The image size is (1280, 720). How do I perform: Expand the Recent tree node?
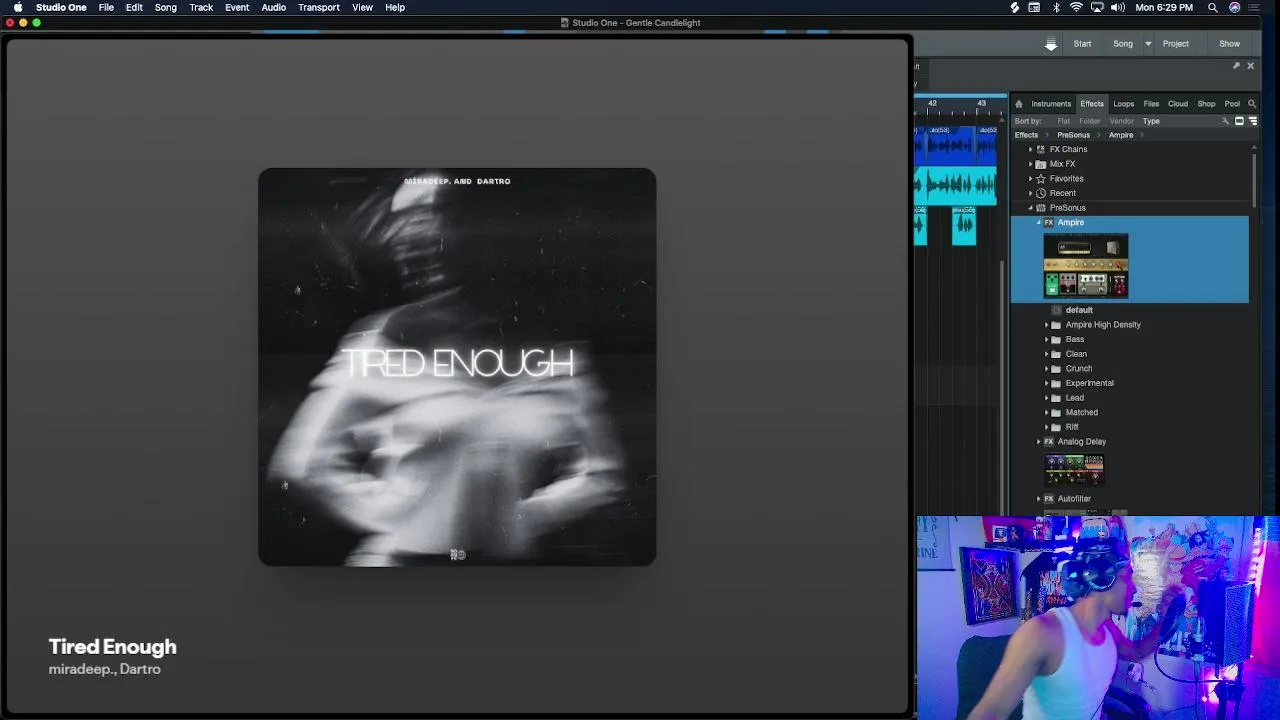(x=1031, y=193)
